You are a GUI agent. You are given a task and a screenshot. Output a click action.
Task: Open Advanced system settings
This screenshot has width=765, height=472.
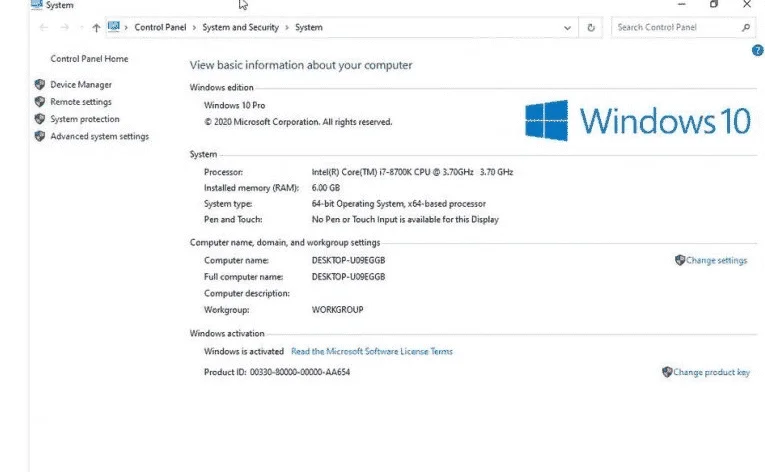tap(100, 136)
